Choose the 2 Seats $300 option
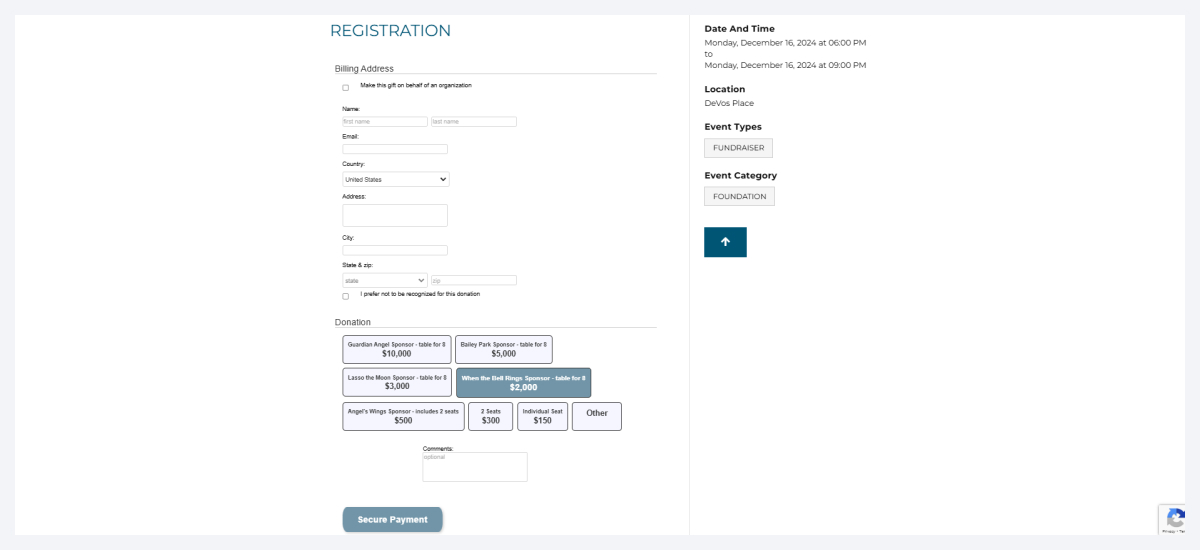The height and width of the screenshot is (550, 1200). pyautogui.click(x=491, y=416)
